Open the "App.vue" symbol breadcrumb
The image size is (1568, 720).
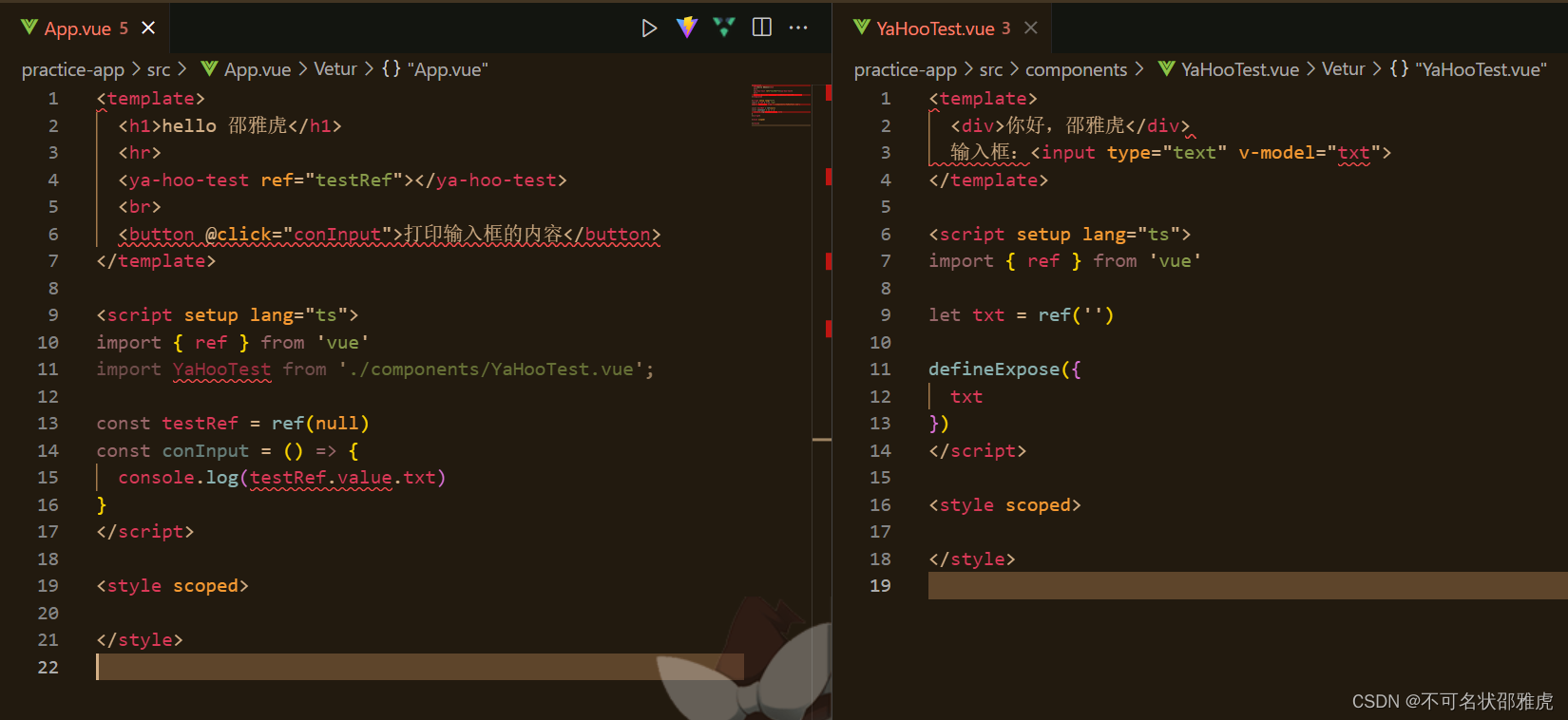click(x=435, y=69)
